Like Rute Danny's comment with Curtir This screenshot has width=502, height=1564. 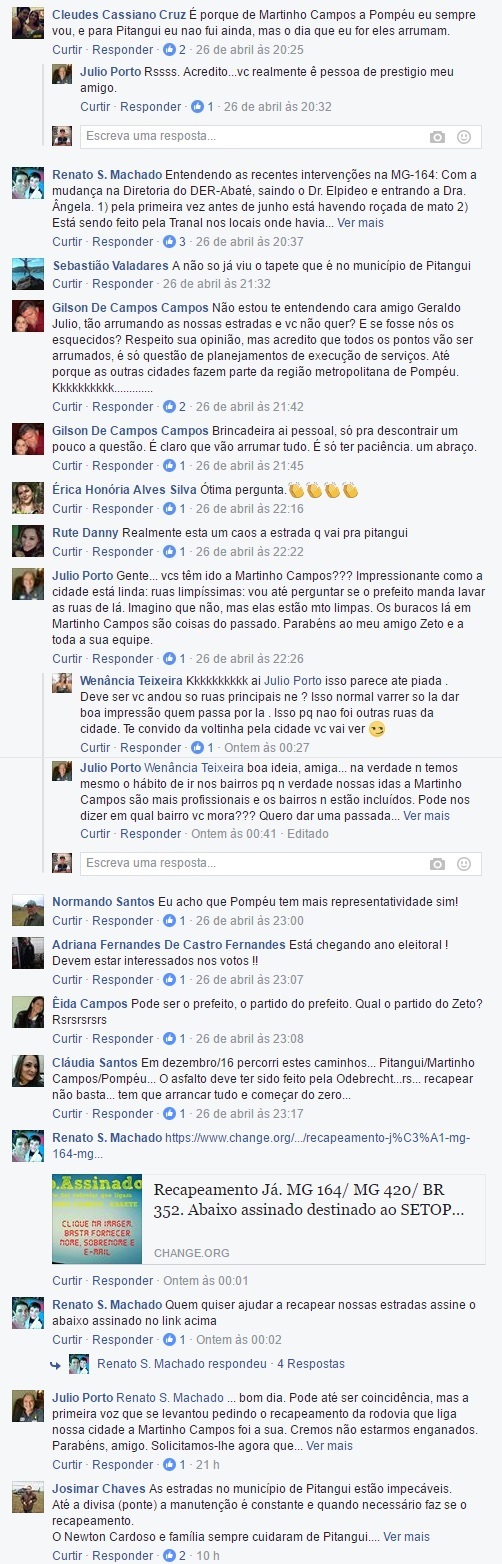[x=67, y=552]
